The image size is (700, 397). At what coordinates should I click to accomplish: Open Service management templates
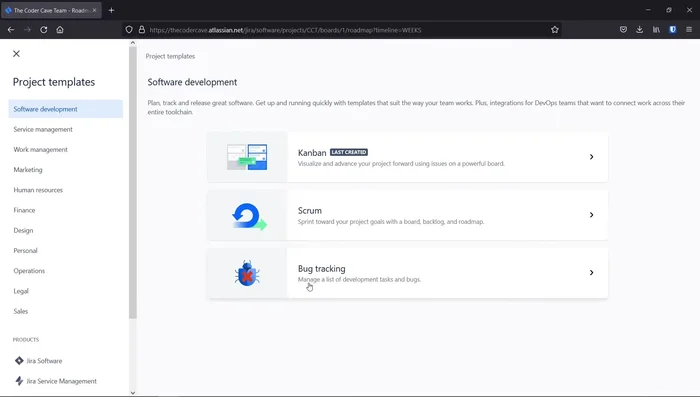[43, 129]
